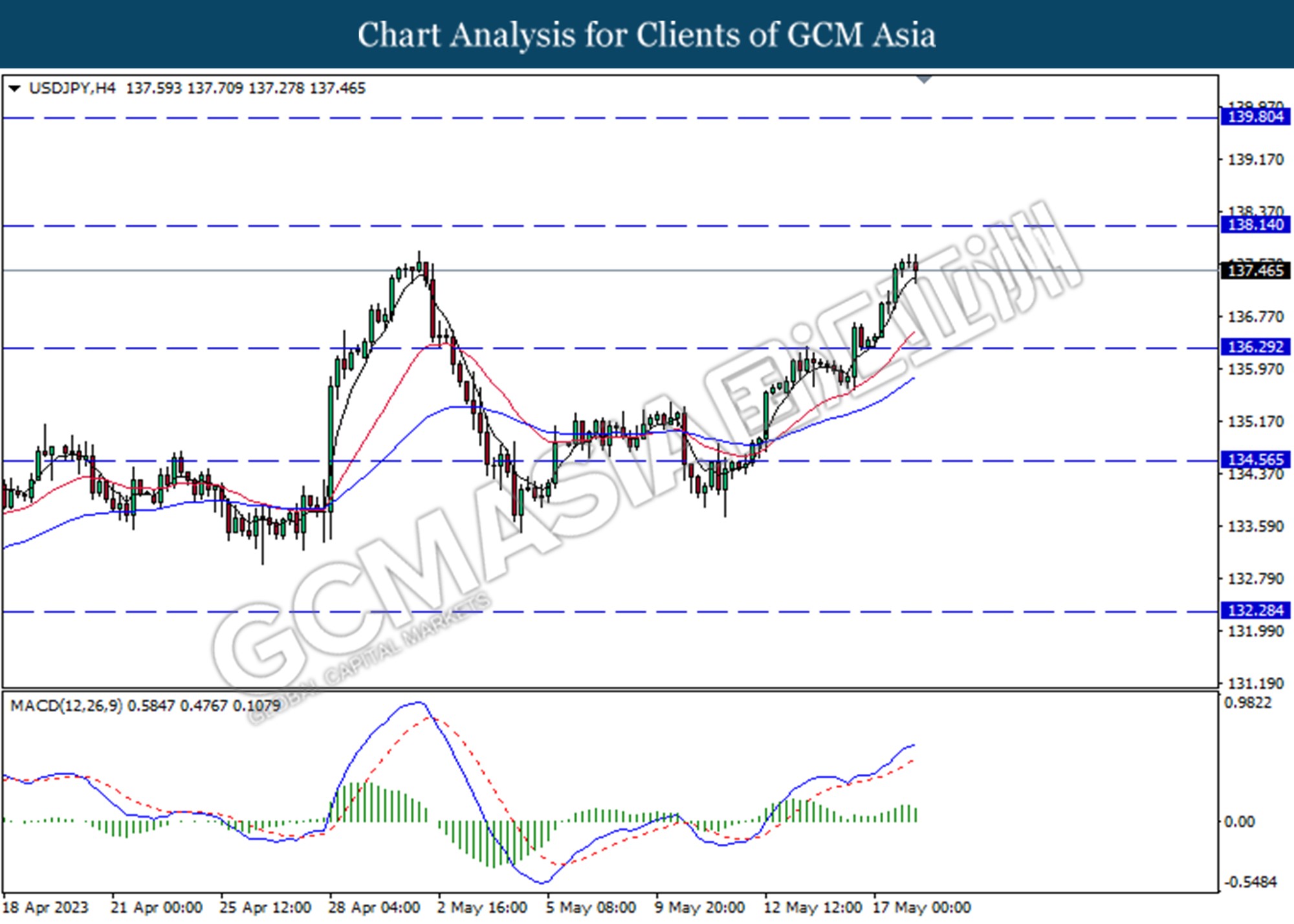The image size is (1294, 924).
Task: Click the current price 137.465 label
Action: pos(1255,270)
